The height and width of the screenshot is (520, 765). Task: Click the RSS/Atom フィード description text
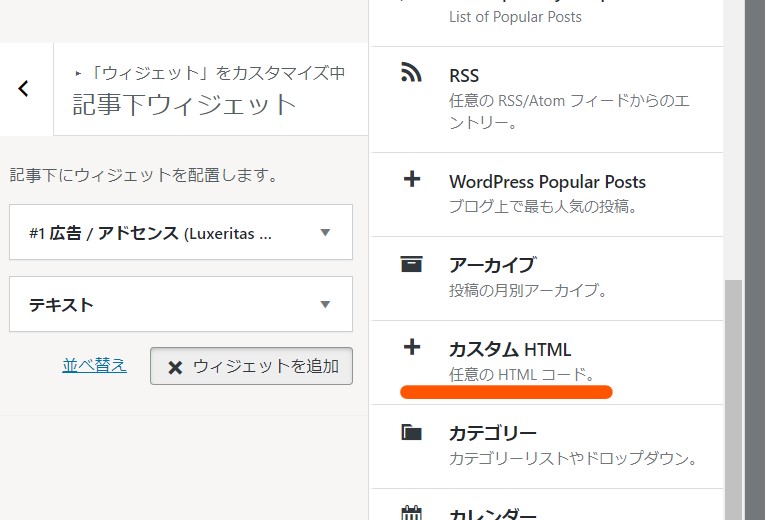[x=569, y=112]
